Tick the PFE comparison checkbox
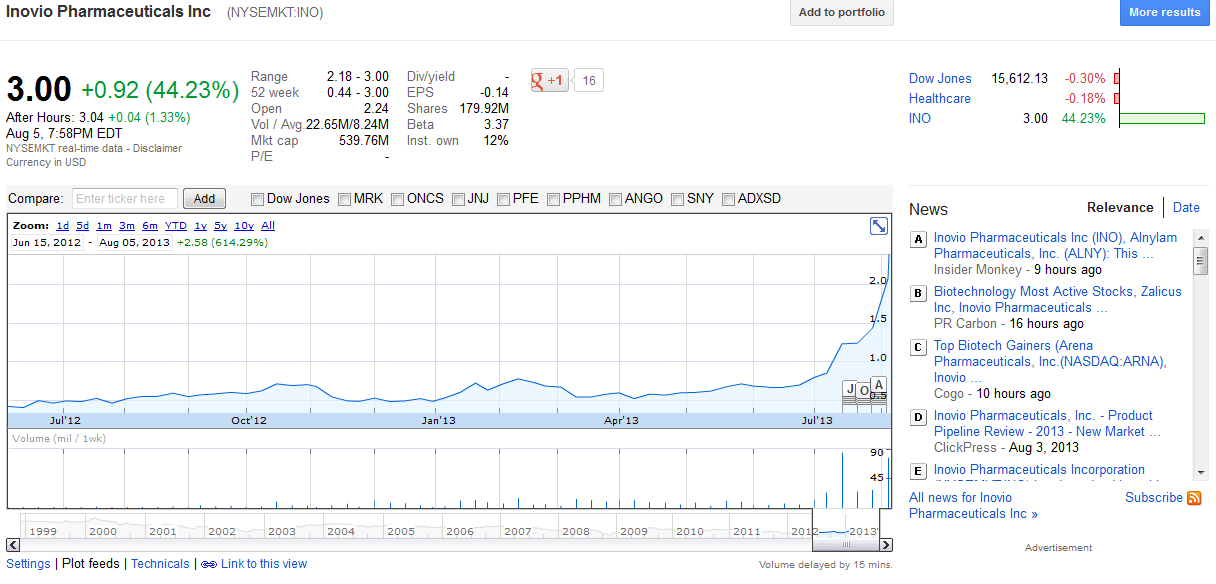 pos(504,199)
